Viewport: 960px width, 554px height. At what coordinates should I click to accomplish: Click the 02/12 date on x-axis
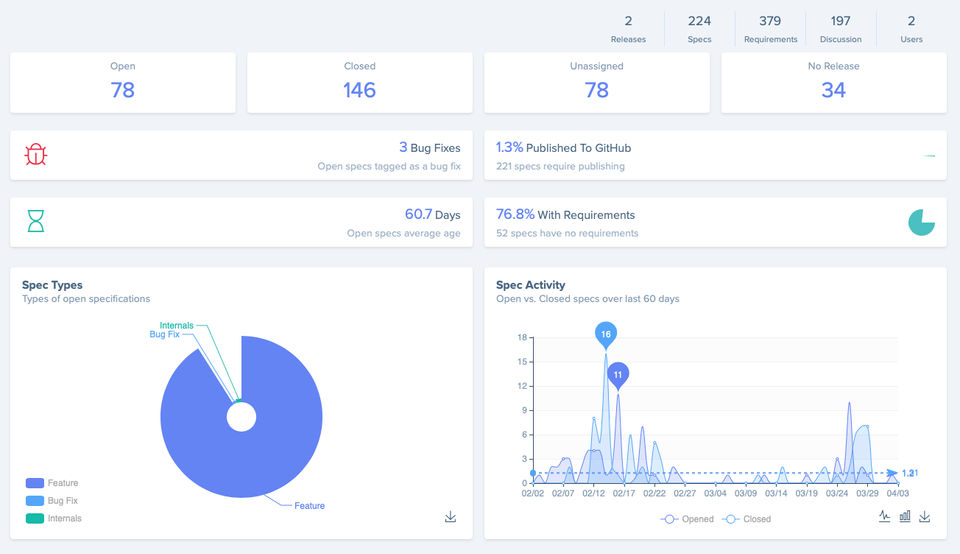(x=593, y=493)
